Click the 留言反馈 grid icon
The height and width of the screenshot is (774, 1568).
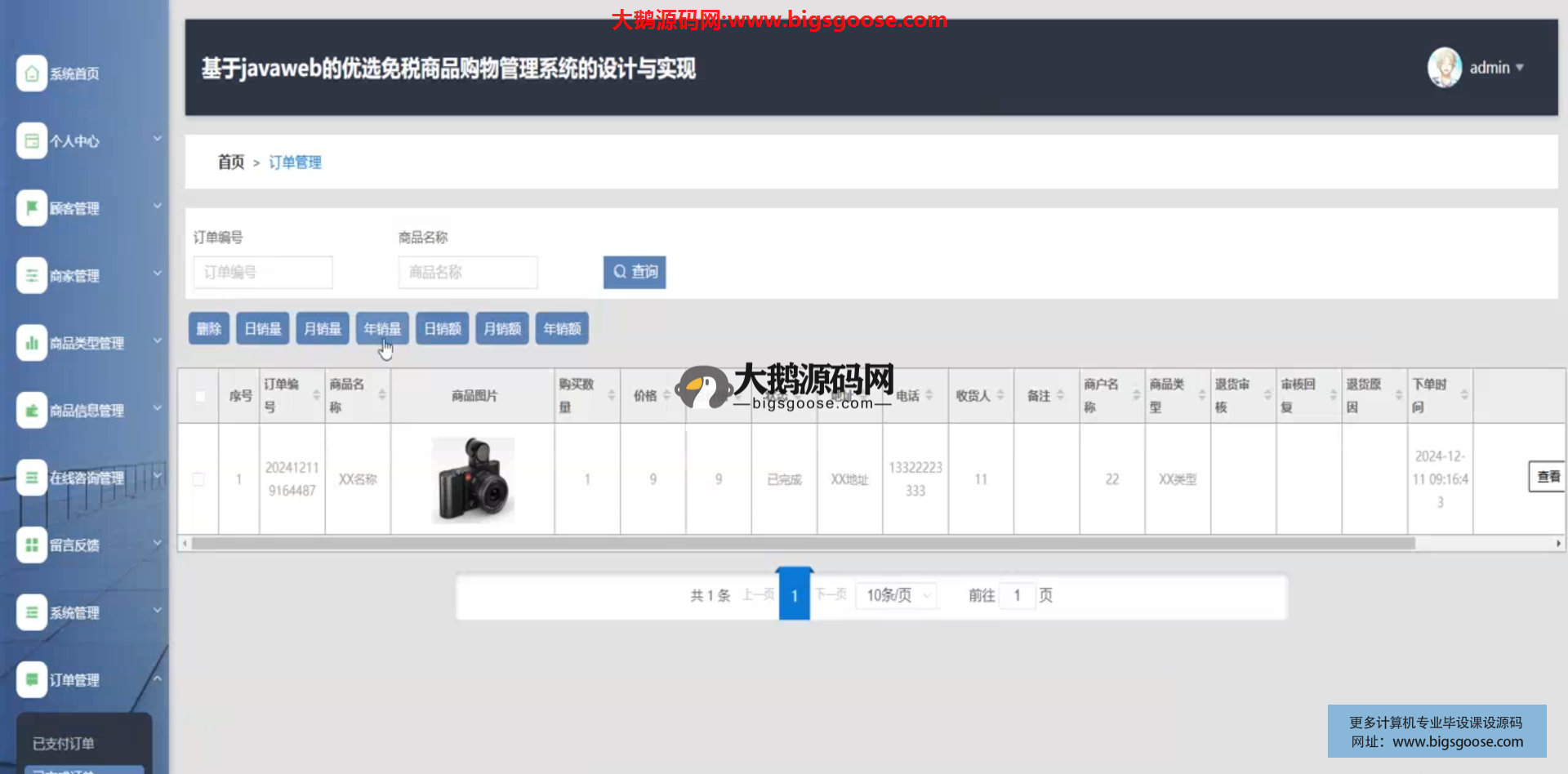tap(31, 545)
